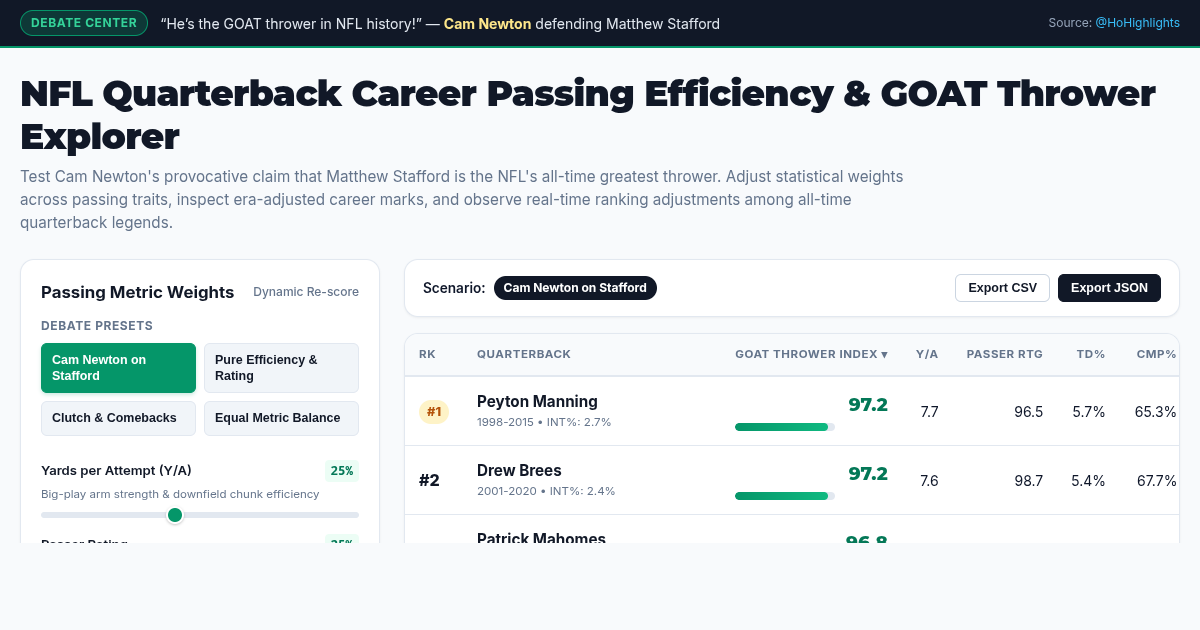Click the Dynamic Re-score label
This screenshot has height=630, width=1200.
(x=306, y=292)
